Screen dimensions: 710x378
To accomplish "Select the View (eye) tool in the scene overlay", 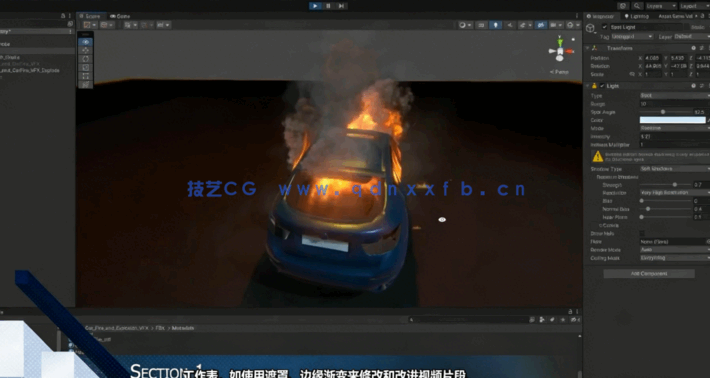I will click(x=86, y=42).
